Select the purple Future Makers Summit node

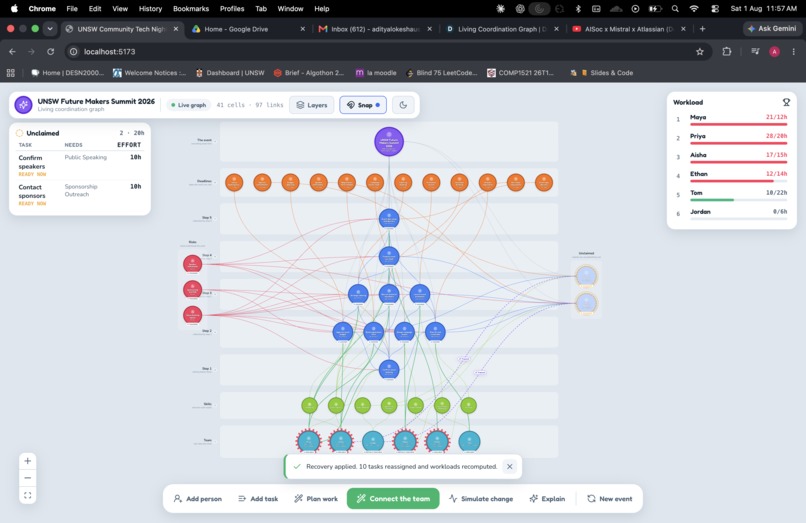pyautogui.click(x=389, y=141)
